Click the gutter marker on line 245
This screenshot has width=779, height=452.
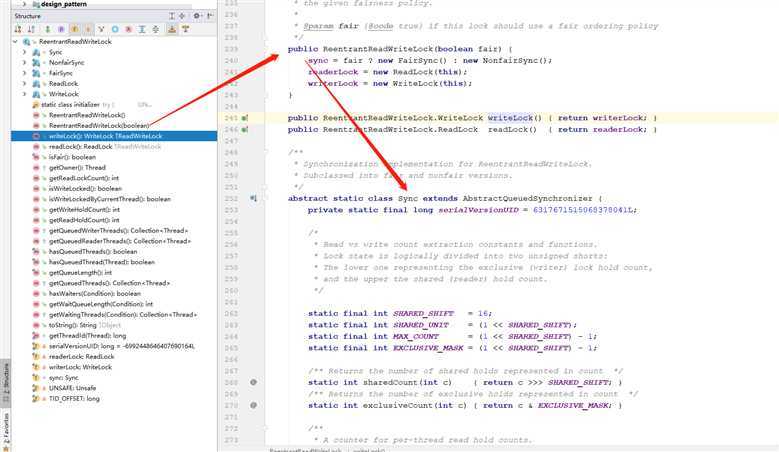point(244,118)
